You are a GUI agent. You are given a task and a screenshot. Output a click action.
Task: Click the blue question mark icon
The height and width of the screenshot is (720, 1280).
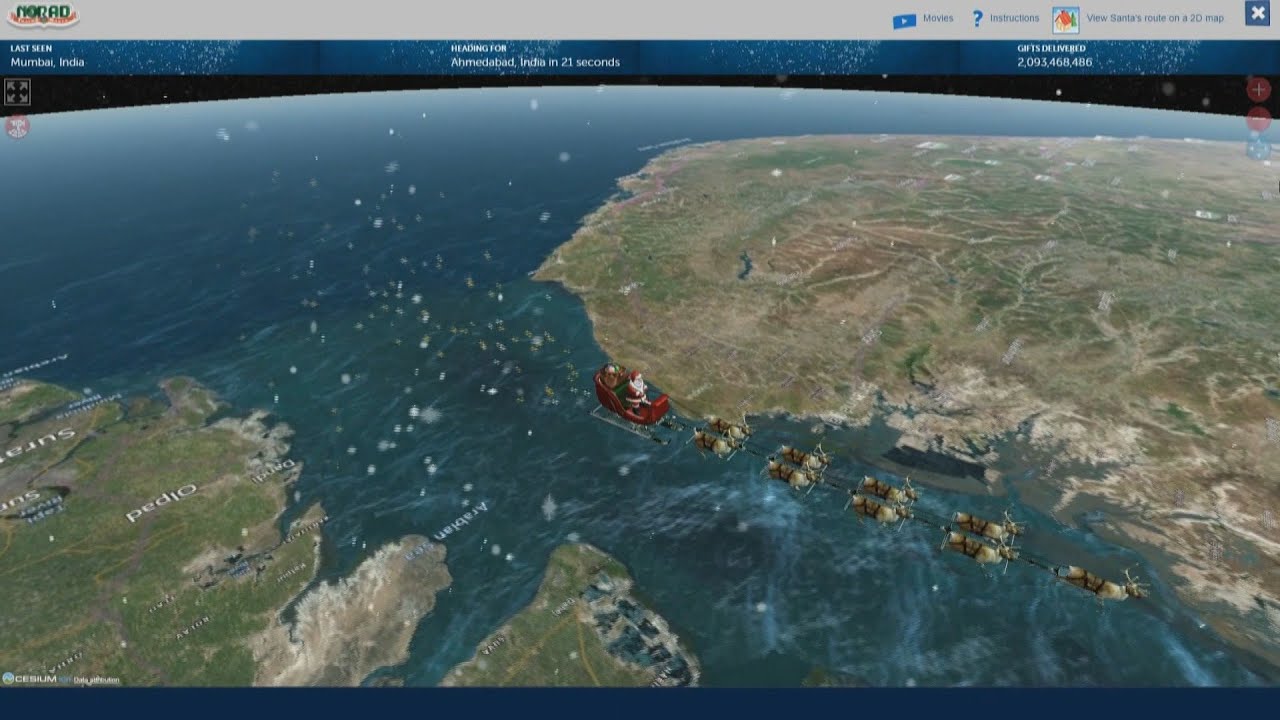(977, 18)
